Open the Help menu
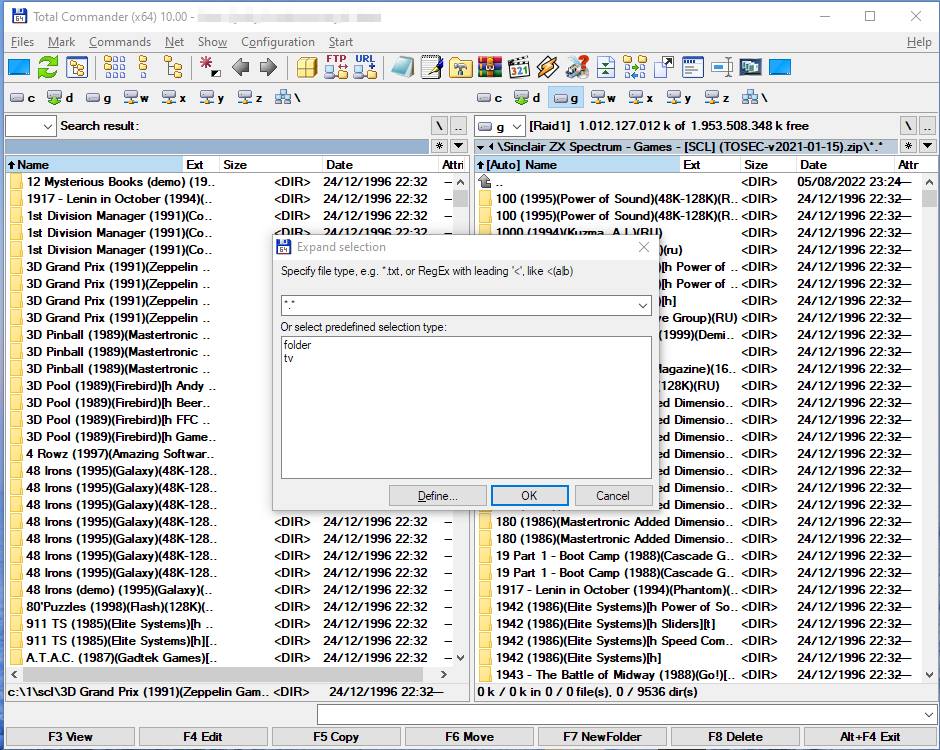This screenshot has height=750, width=940. click(918, 42)
